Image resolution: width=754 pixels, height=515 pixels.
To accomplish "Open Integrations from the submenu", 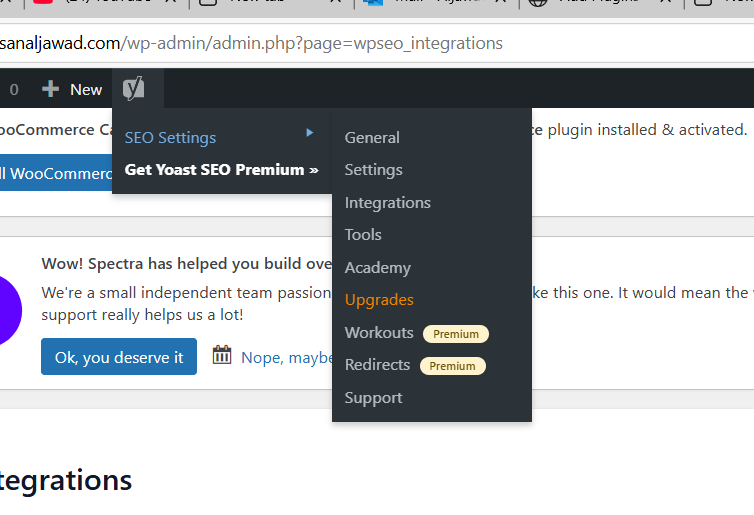I will point(388,202).
